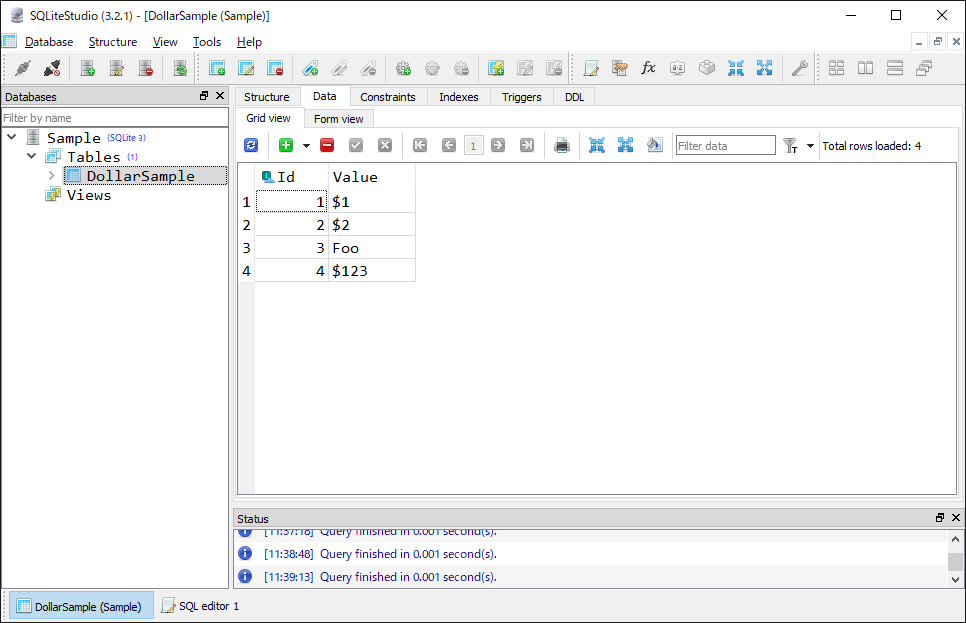Select the cell containing $123
This screenshot has width=966, height=623.
point(372,271)
